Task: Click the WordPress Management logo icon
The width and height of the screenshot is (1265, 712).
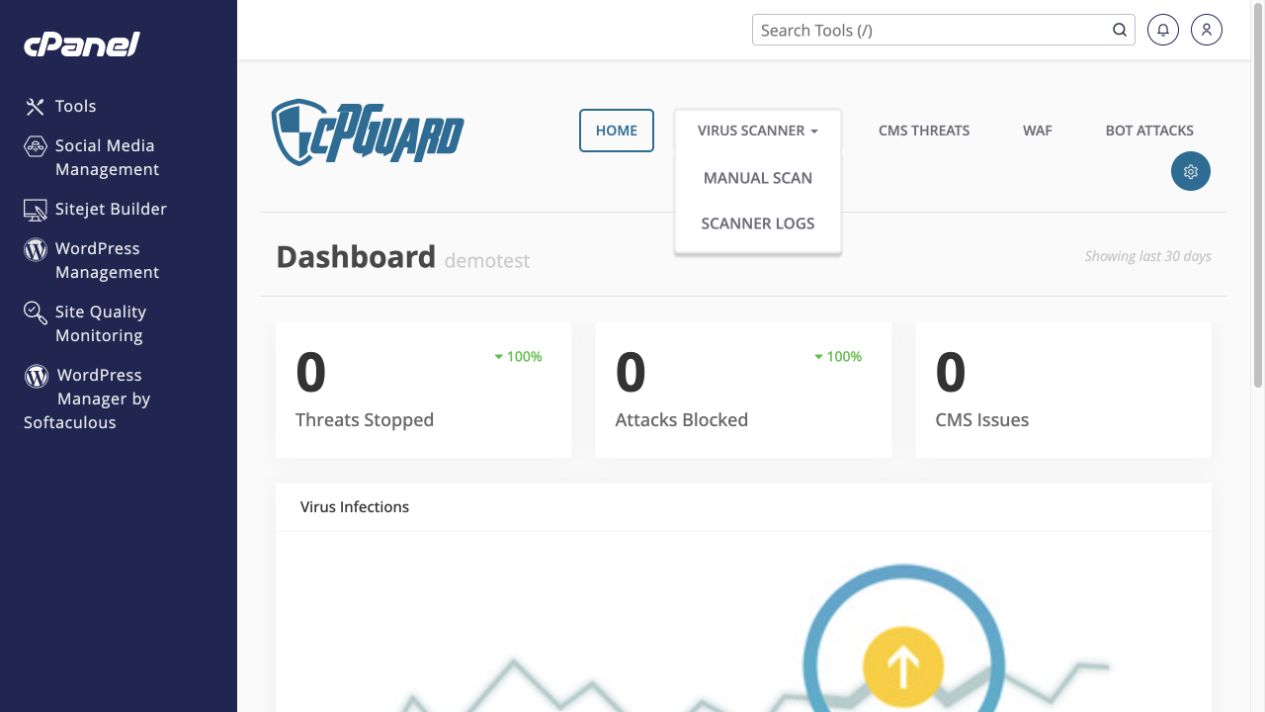Action: tap(35, 249)
